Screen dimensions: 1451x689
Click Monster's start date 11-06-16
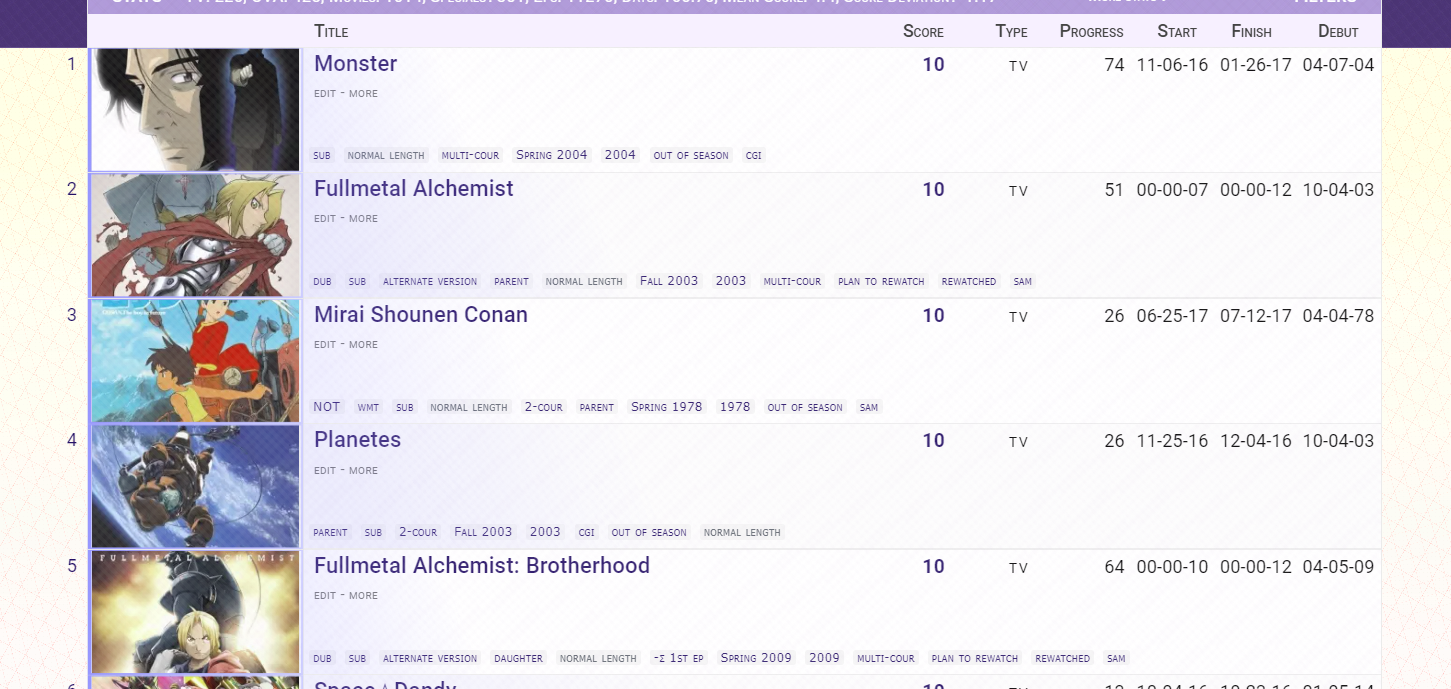click(1172, 65)
